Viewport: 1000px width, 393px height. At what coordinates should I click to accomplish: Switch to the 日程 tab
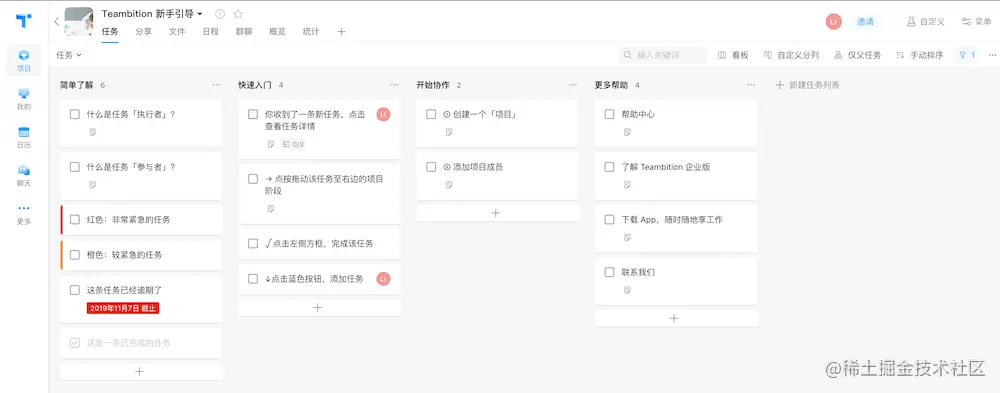[210, 31]
